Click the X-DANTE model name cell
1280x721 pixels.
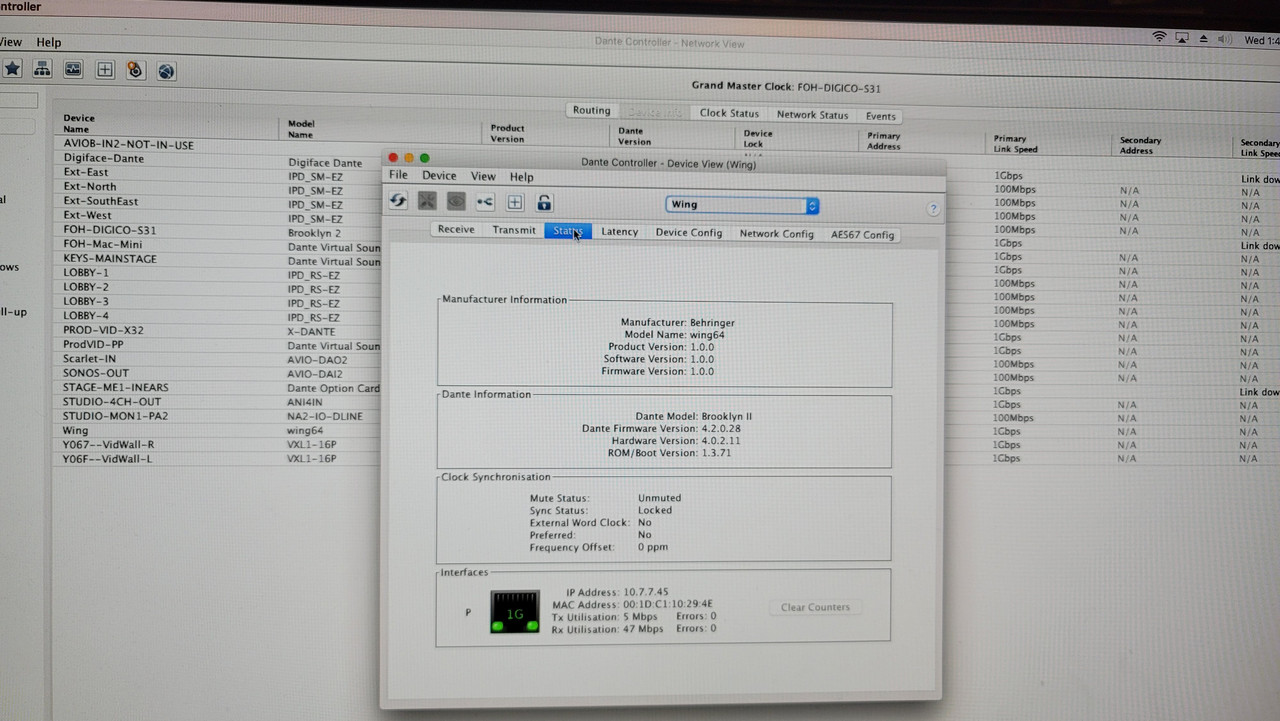click(312, 331)
